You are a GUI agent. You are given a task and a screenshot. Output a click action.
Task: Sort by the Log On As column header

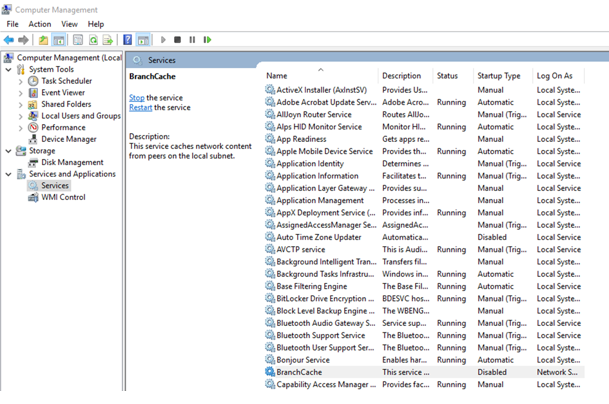tap(559, 76)
